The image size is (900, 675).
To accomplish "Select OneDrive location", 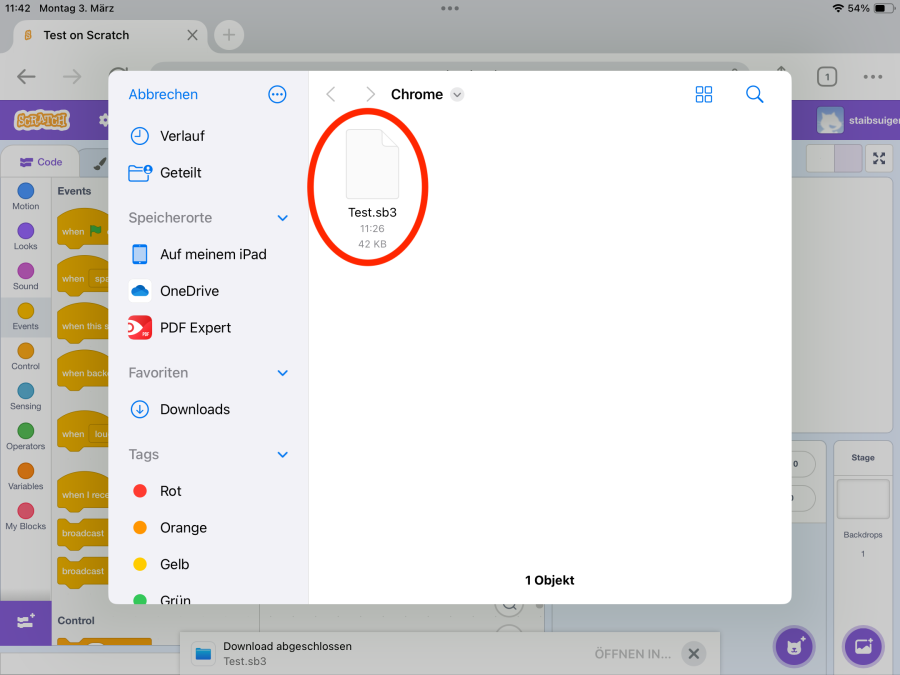I will (x=189, y=291).
